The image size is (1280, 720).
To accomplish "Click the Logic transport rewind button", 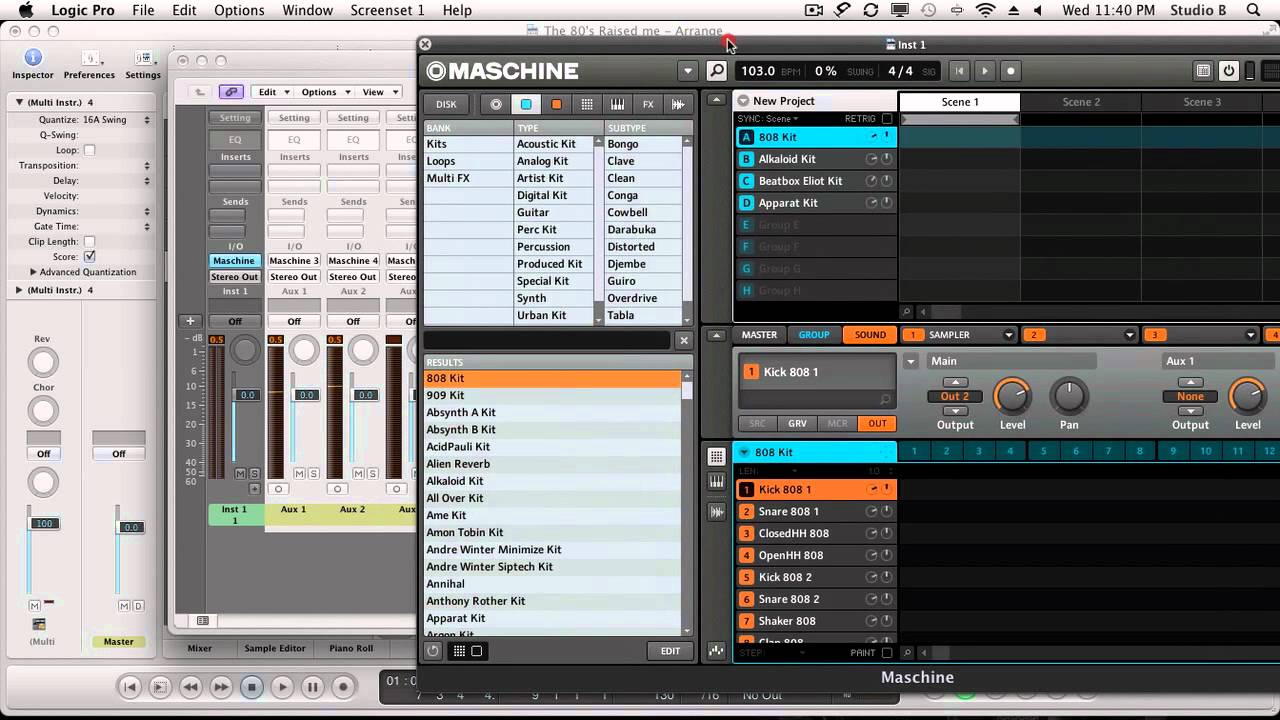I will [190, 687].
